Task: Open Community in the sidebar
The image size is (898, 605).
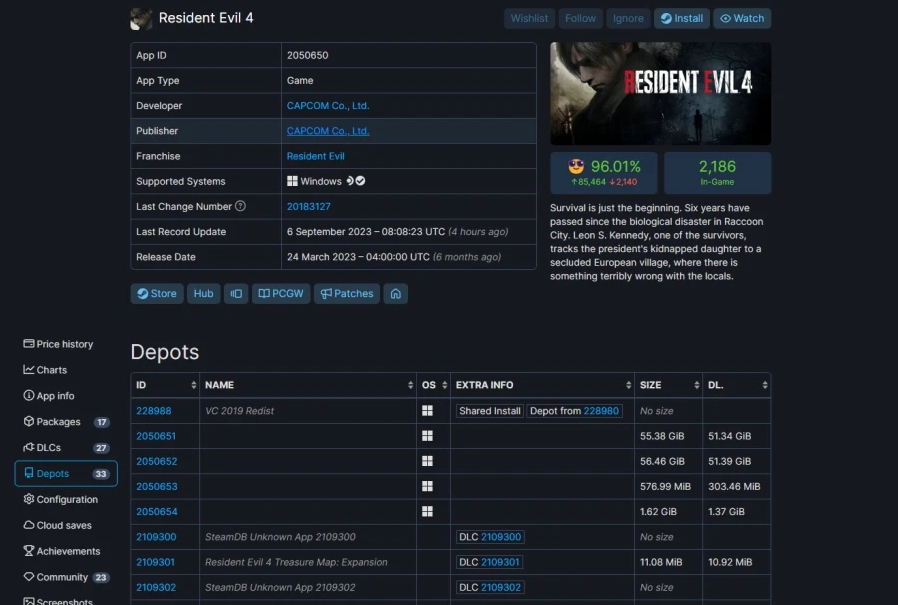Action: click(66, 577)
